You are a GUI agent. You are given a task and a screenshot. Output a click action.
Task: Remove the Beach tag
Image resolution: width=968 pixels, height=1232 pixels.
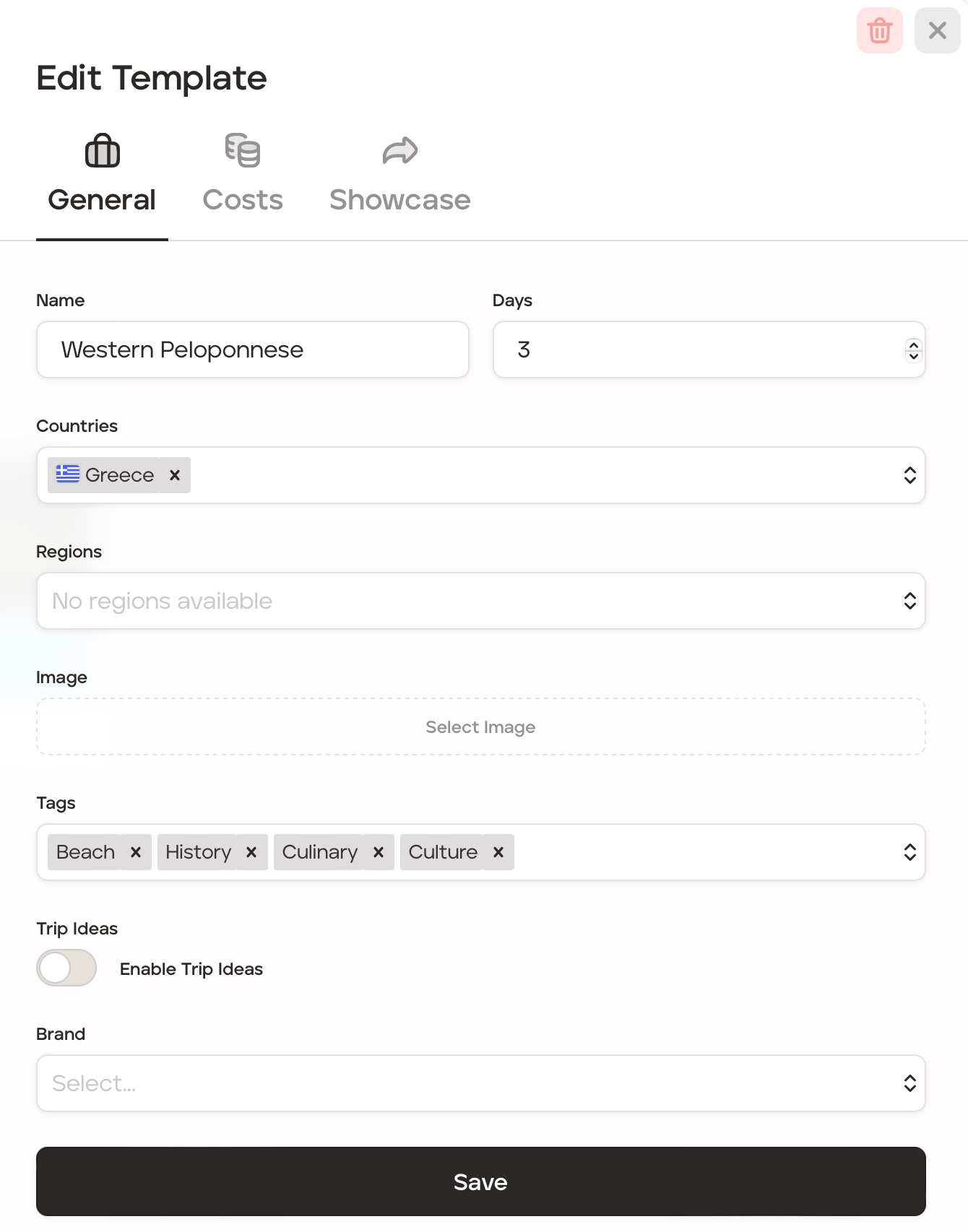pyautogui.click(x=136, y=852)
